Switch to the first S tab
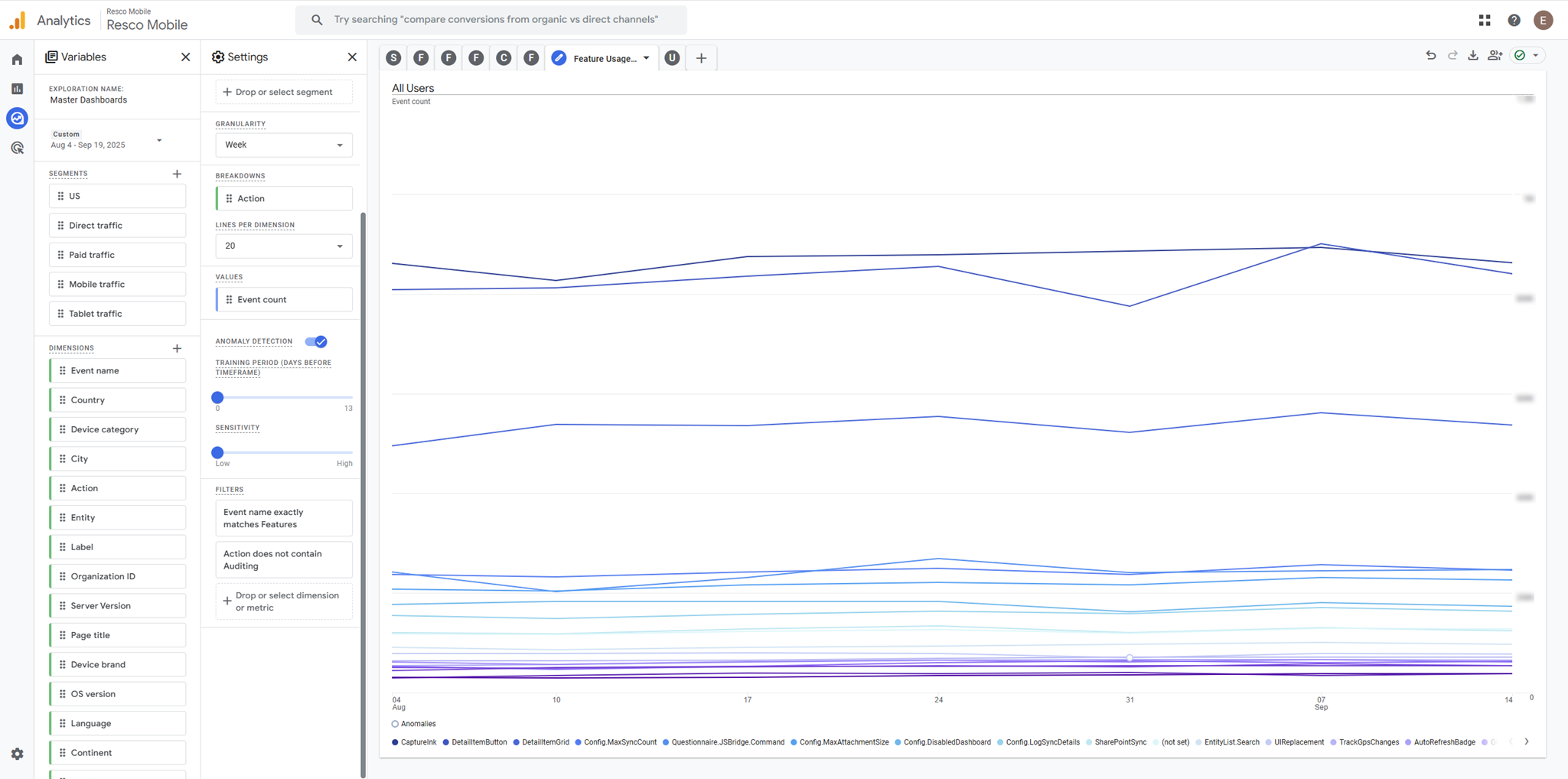This screenshot has height=779, width=1568. coord(393,58)
